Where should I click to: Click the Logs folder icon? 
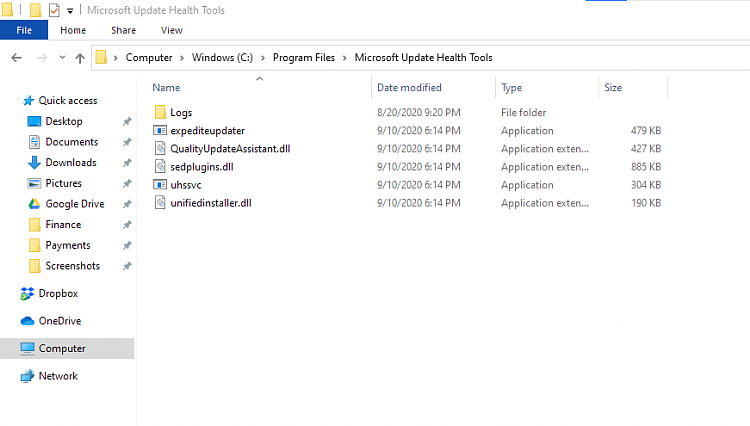pos(160,112)
